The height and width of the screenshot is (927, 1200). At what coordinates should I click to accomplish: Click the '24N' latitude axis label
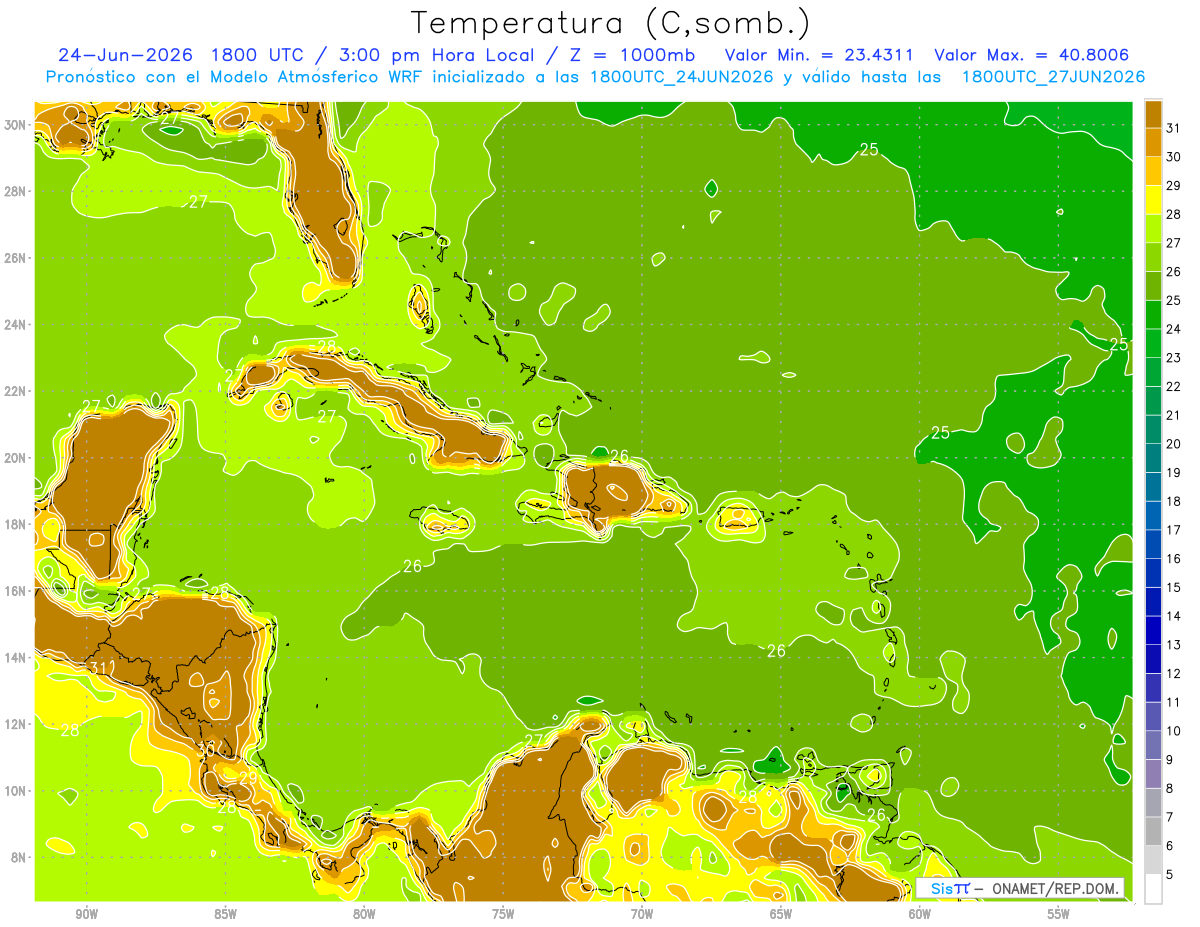pos(17,324)
